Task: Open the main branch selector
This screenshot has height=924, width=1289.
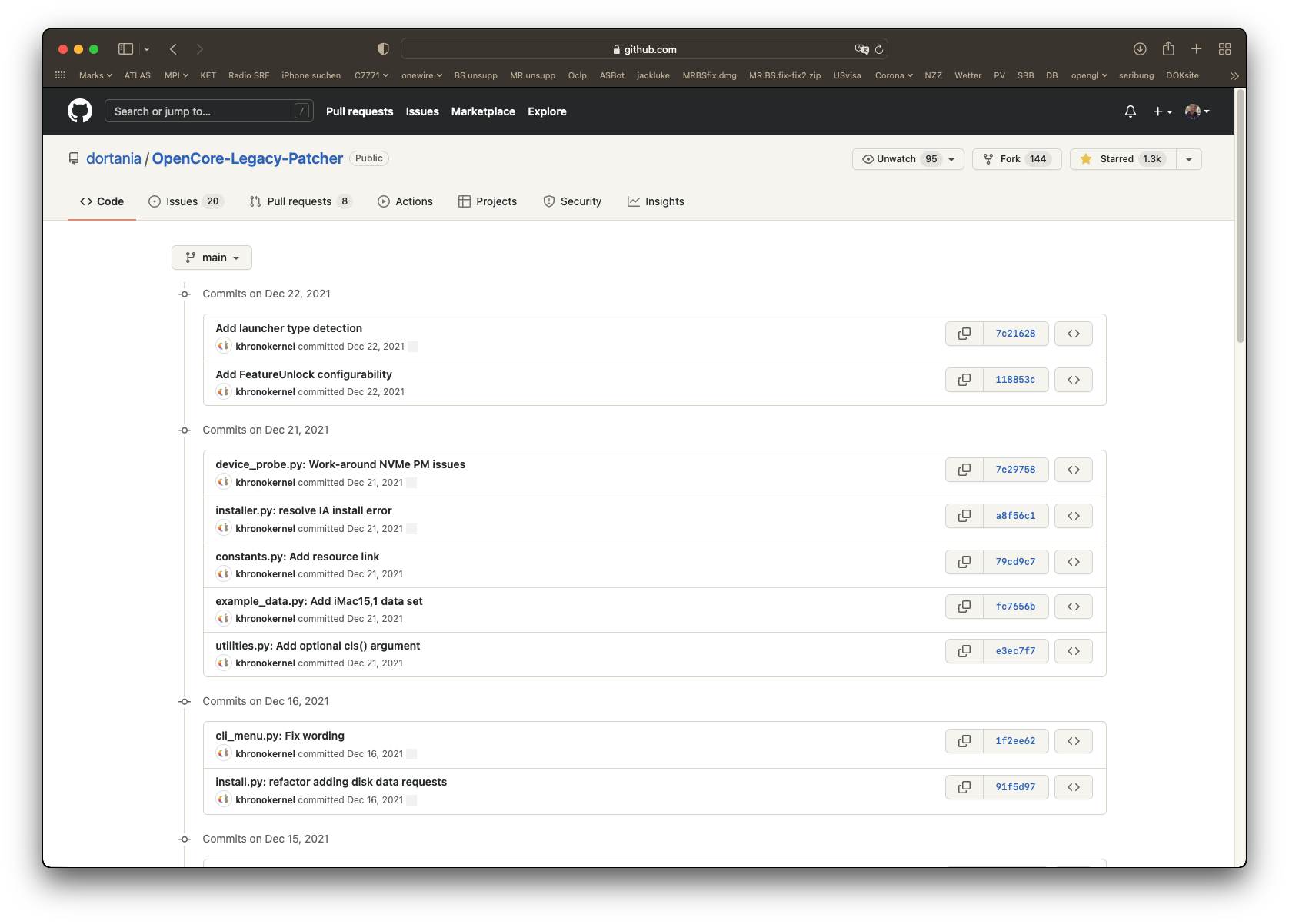Action: tap(212, 258)
